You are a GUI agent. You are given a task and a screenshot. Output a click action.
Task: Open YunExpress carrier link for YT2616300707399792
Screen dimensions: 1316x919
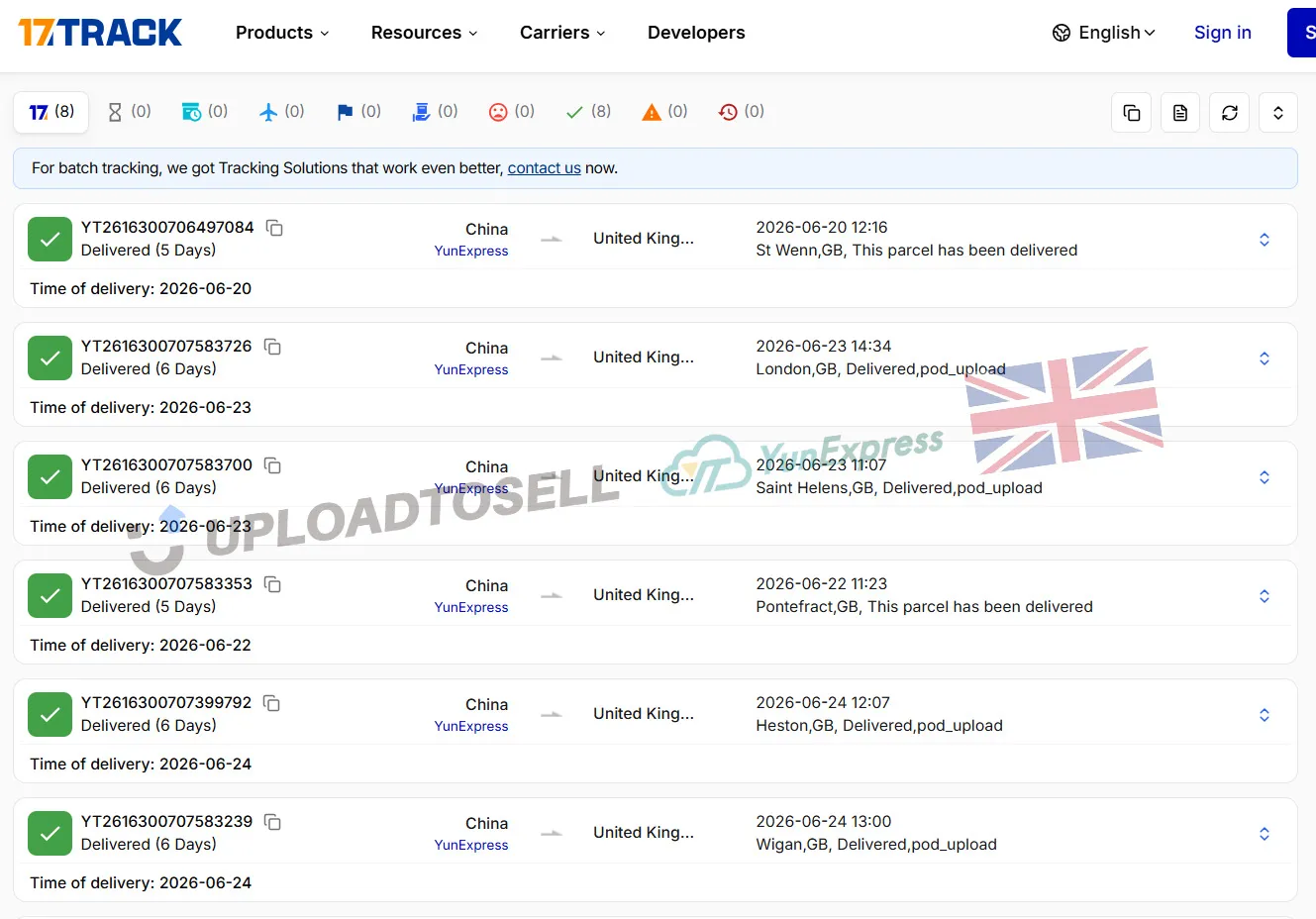point(471,727)
